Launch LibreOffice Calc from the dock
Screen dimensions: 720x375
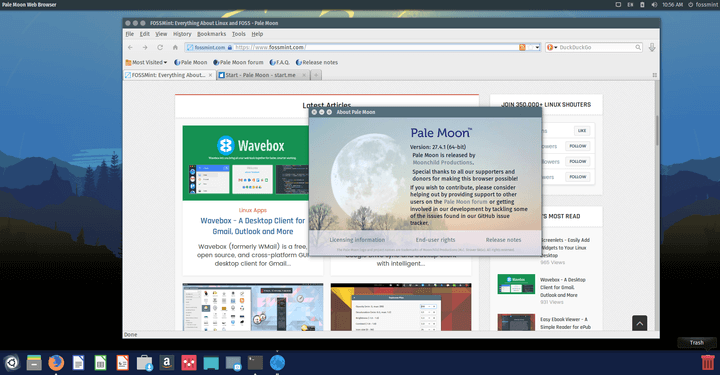pyautogui.click(x=100, y=363)
